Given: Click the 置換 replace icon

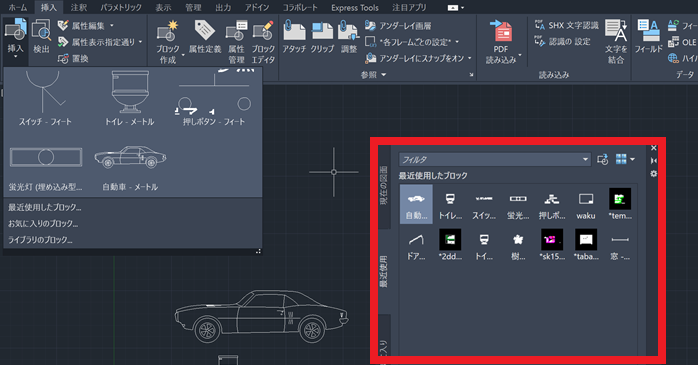Looking at the screenshot, I should [x=73, y=58].
